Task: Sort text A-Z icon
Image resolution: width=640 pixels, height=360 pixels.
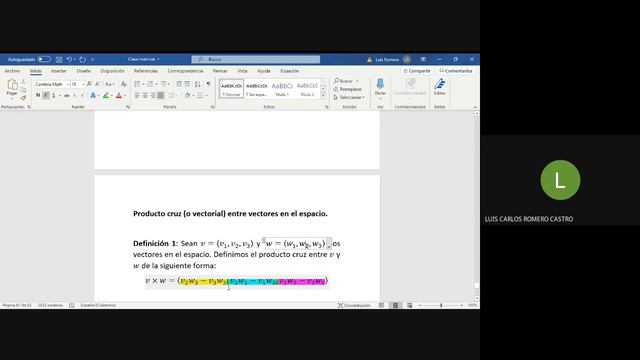Action: 198,84
